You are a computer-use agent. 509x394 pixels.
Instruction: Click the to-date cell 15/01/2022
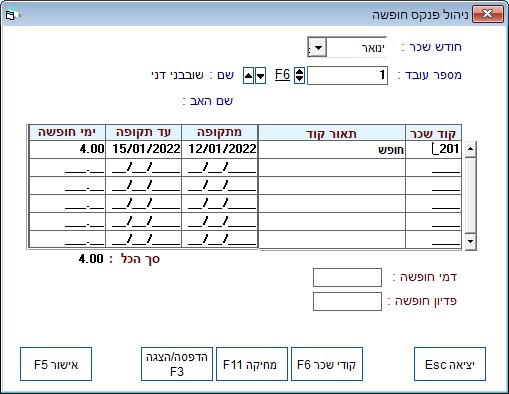tap(144, 149)
